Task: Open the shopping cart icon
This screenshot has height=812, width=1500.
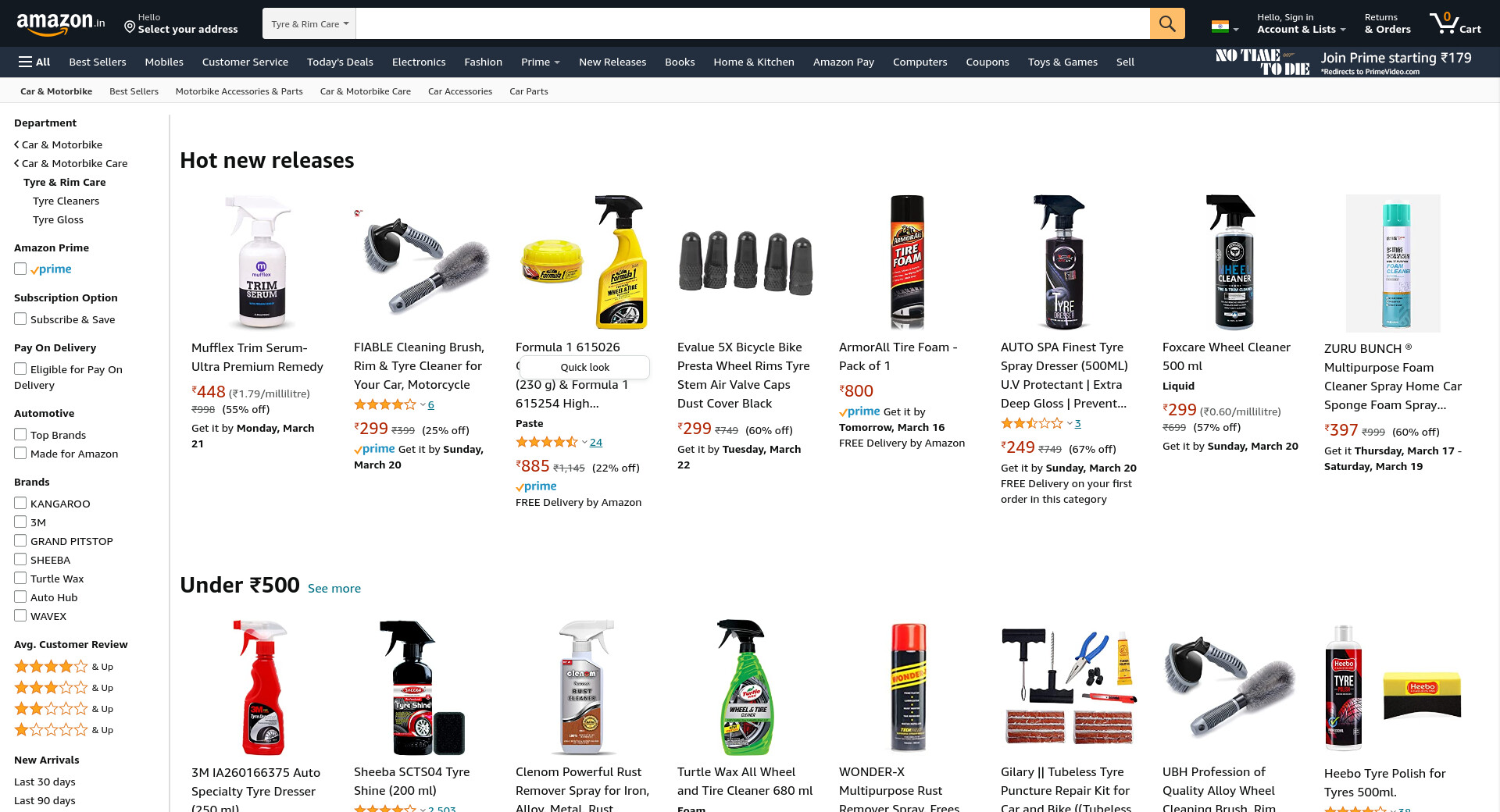Action: [1455, 23]
